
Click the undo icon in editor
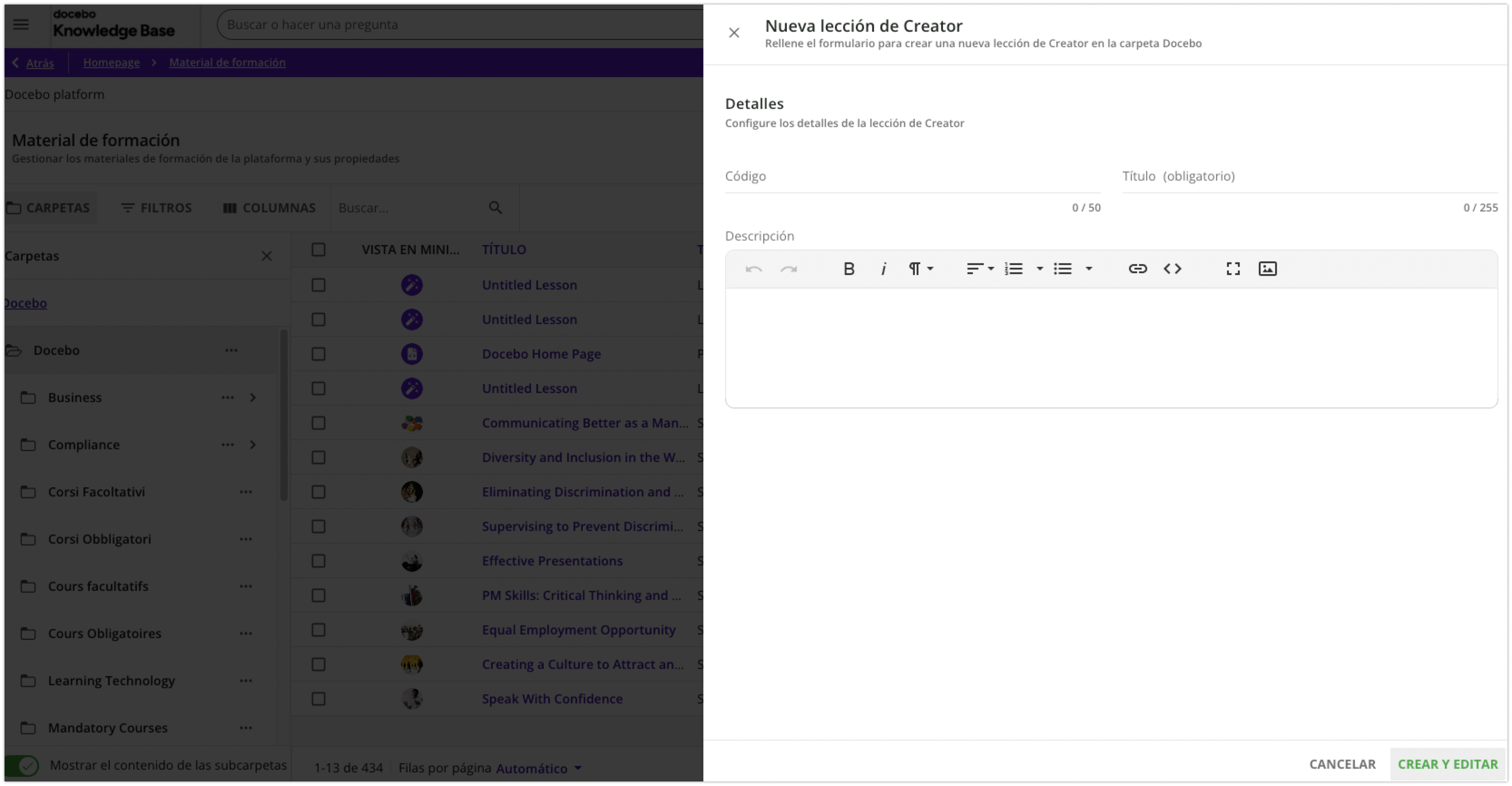pyautogui.click(x=754, y=269)
